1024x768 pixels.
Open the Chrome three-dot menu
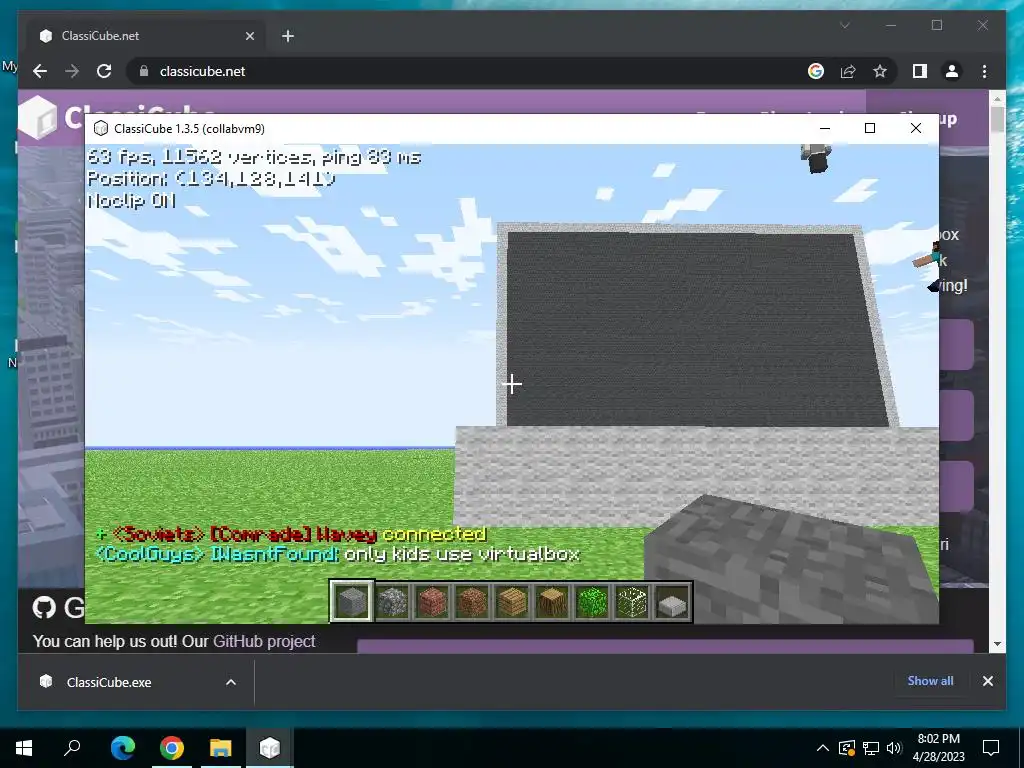985,71
